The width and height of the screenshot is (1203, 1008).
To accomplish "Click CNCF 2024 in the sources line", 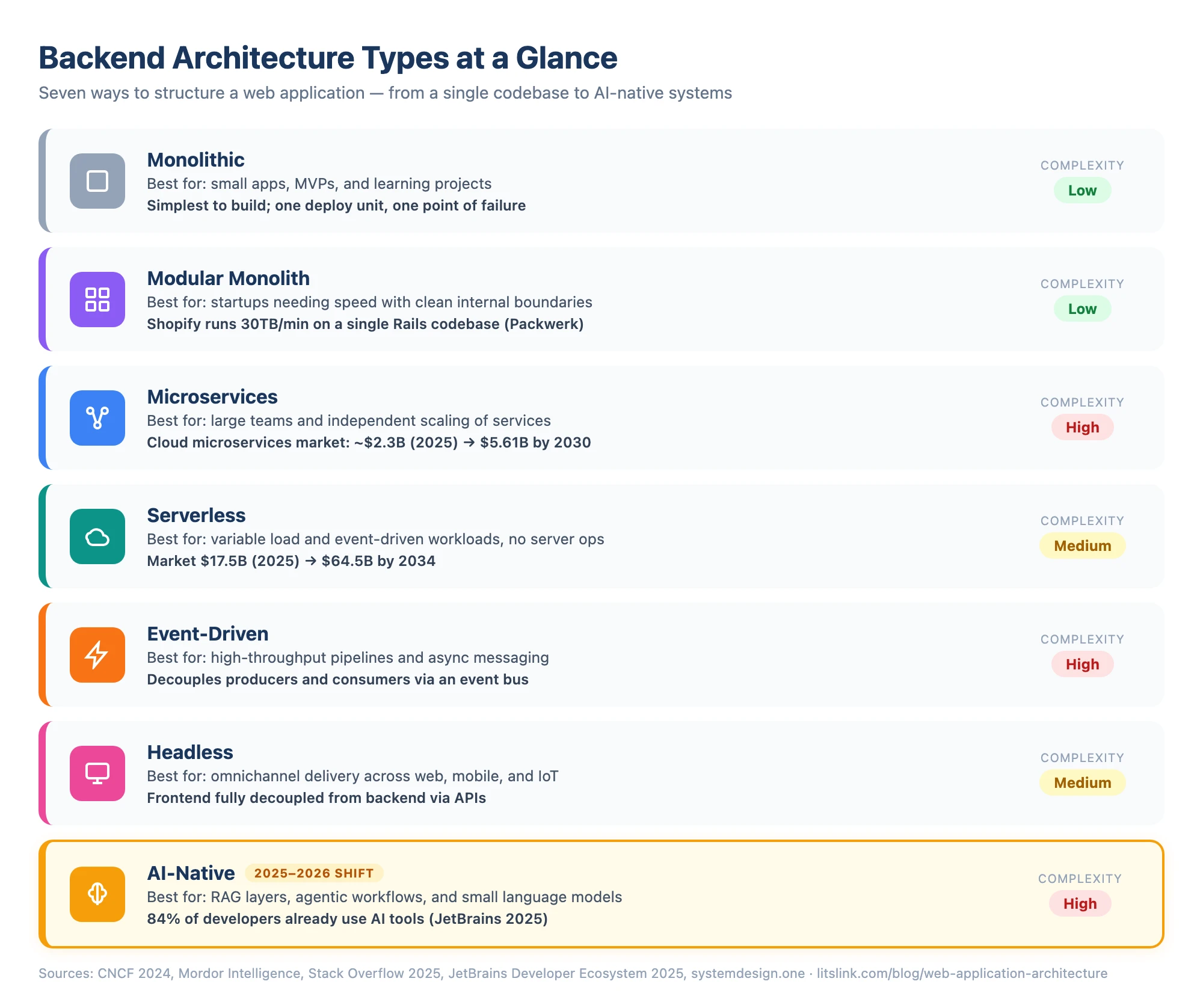I will point(134,974).
